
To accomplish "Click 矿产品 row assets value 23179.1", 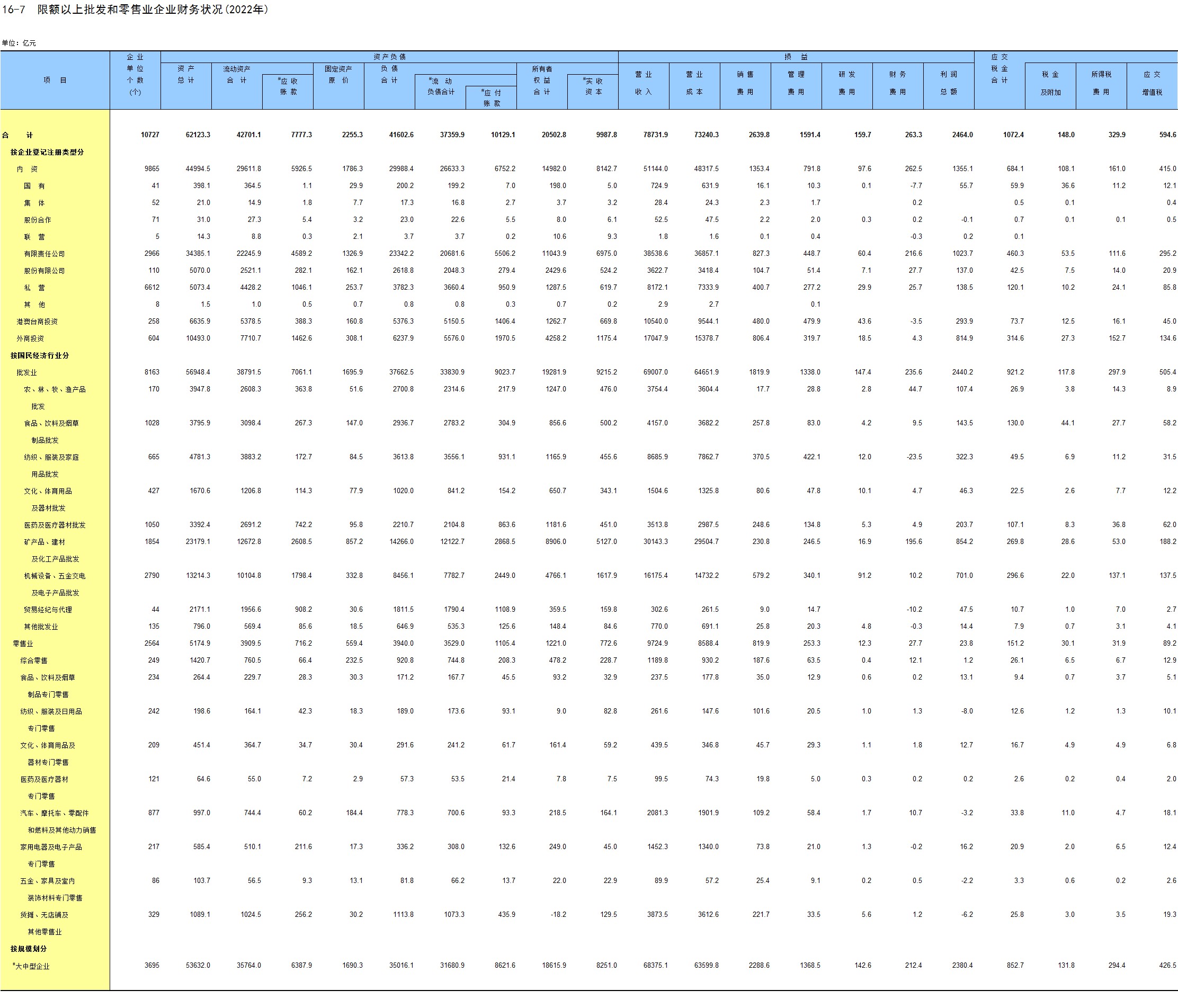I will (x=198, y=542).
